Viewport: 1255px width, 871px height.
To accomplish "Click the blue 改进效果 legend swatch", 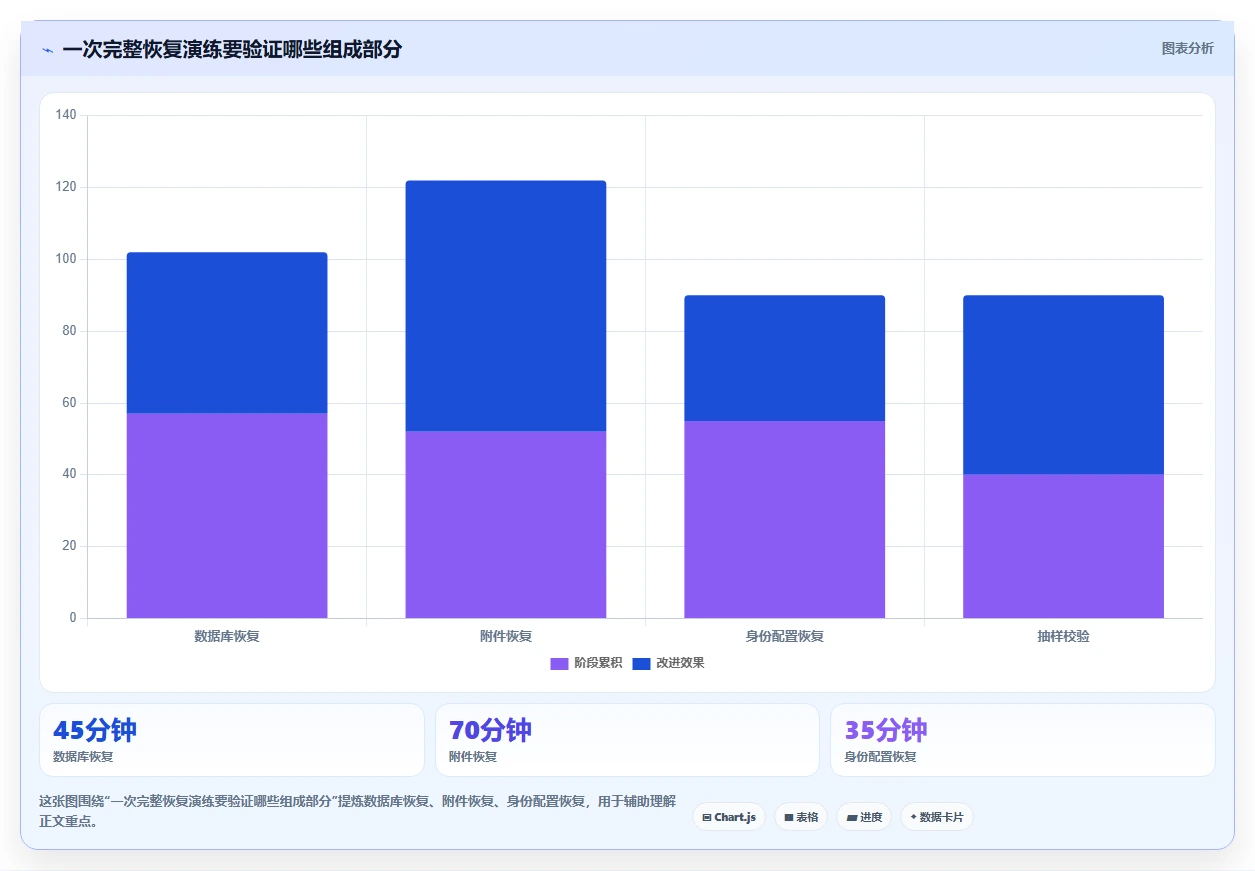I will coord(642,664).
